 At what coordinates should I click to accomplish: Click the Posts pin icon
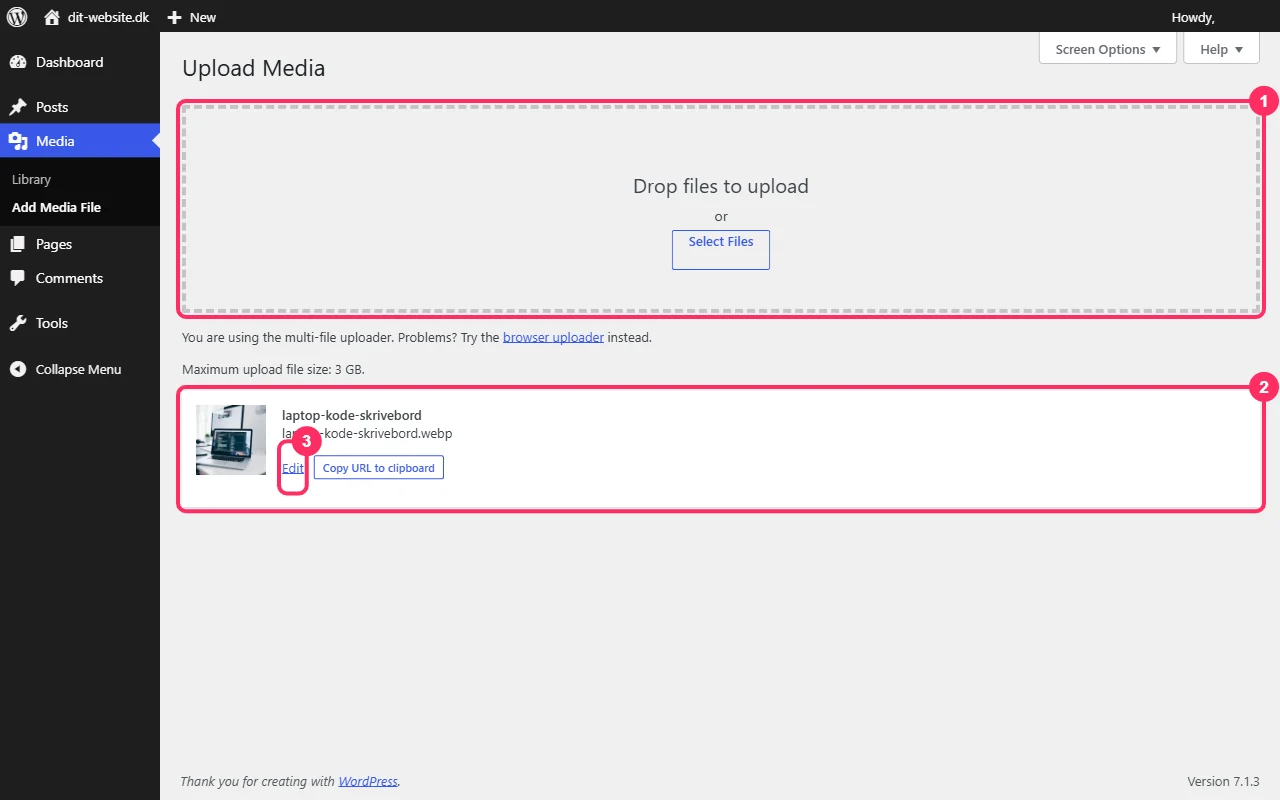coord(18,107)
